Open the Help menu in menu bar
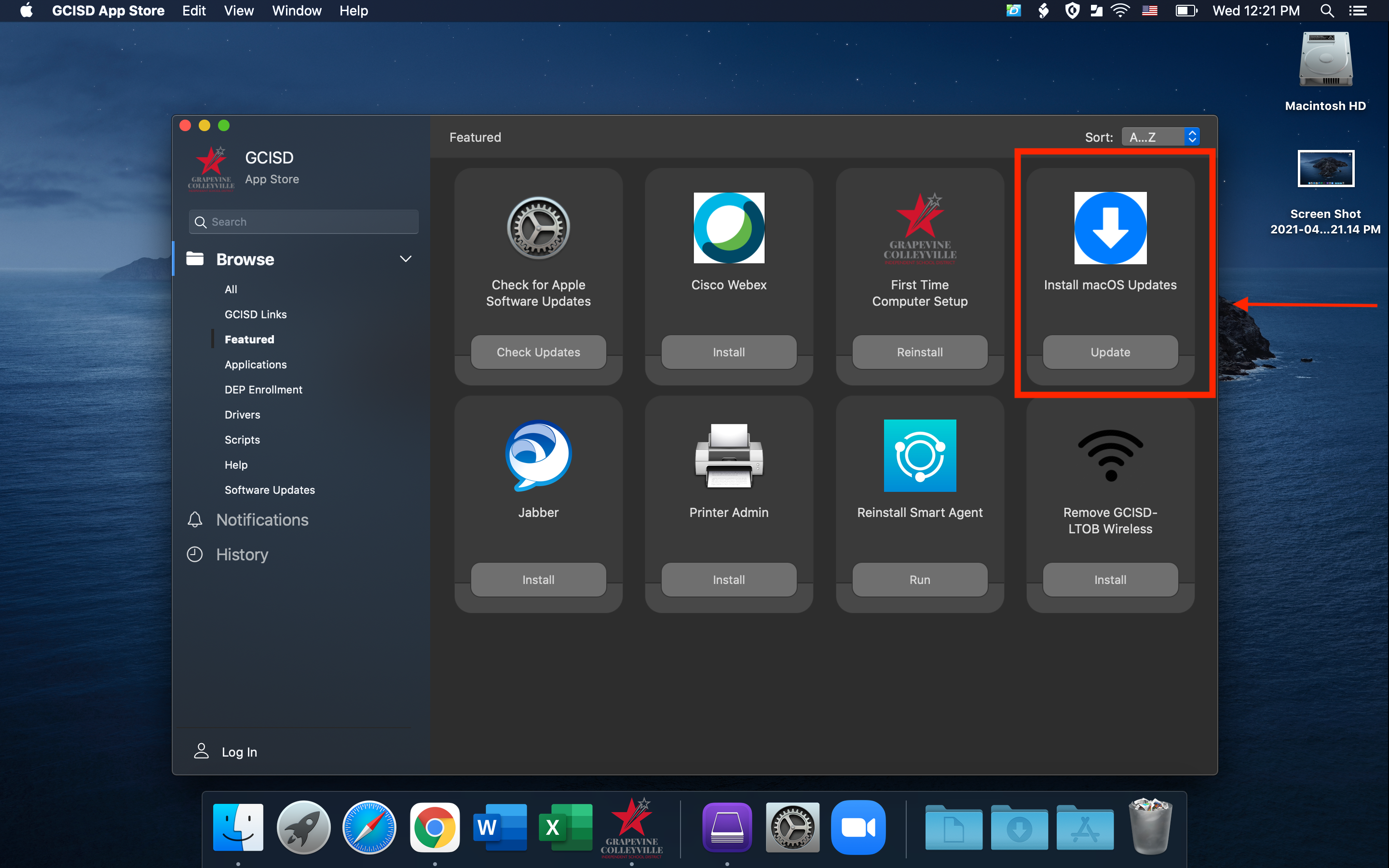The width and height of the screenshot is (1389, 868). tap(354, 11)
